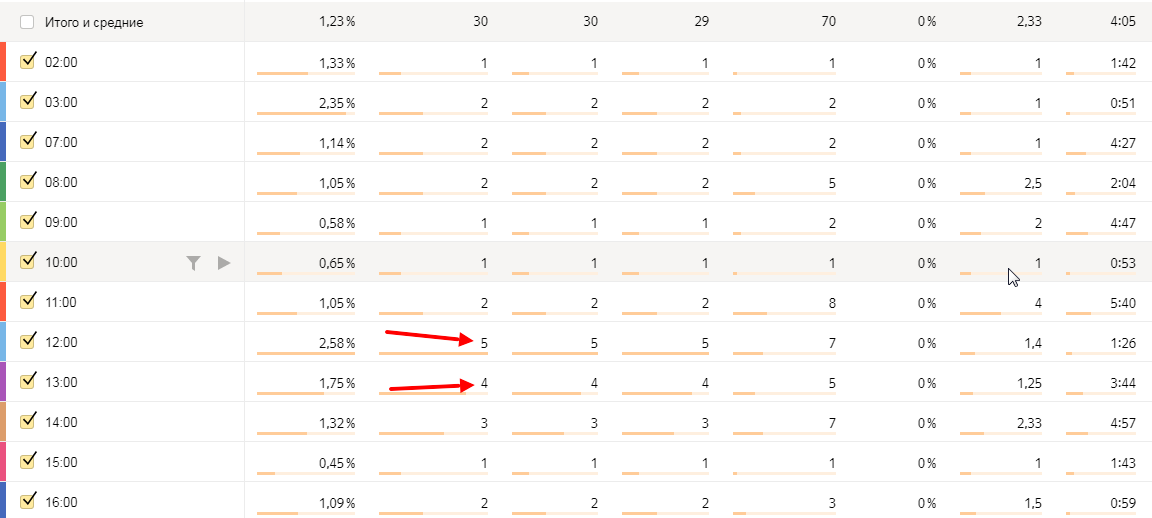Screen dimensions: 1152x518
Task: Click the purple color swatch beside 13:00
Action: point(3,381)
